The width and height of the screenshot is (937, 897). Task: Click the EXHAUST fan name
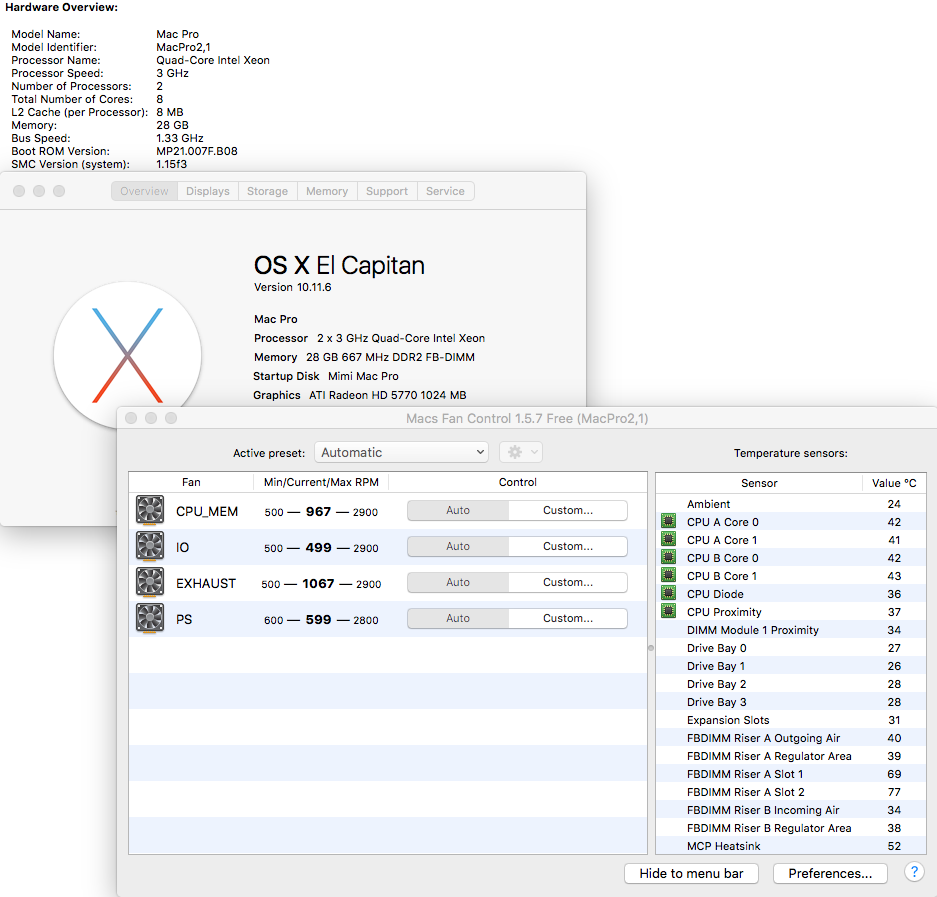(206, 583)
